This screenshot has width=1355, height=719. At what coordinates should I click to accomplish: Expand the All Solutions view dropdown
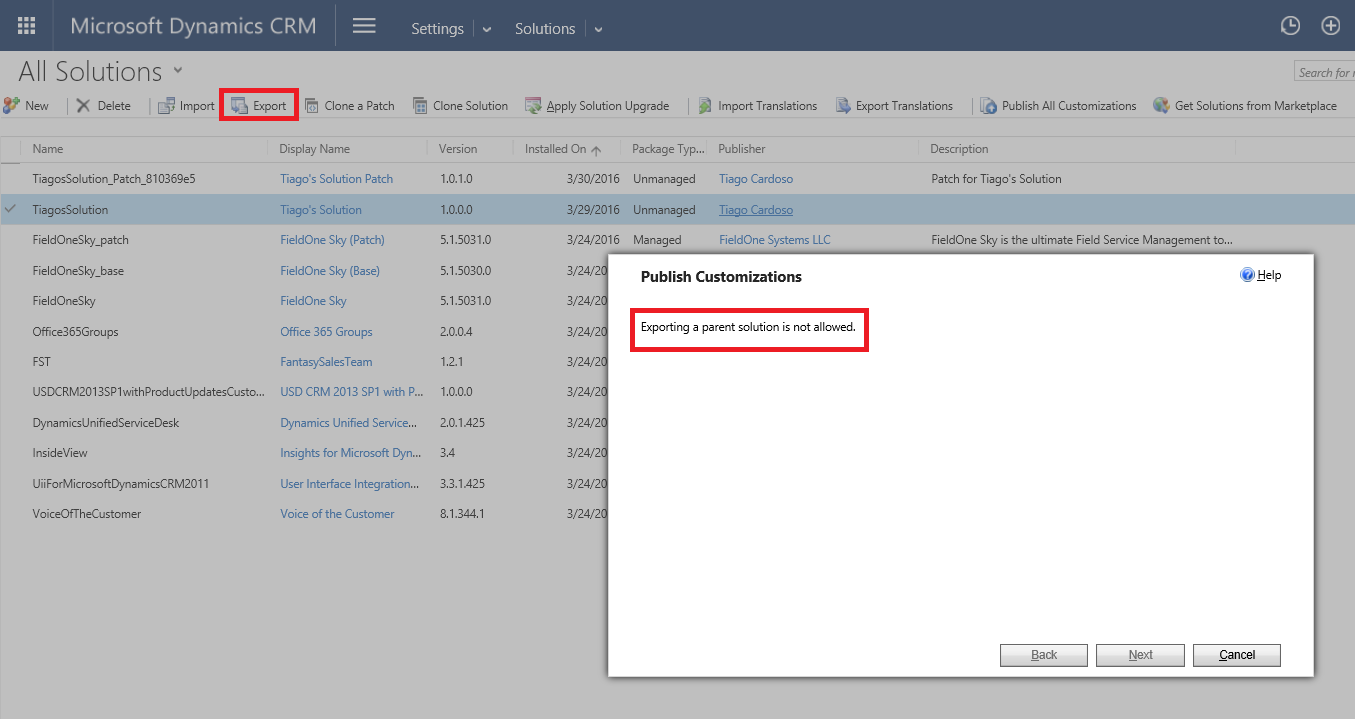click(x=178, y=70)
